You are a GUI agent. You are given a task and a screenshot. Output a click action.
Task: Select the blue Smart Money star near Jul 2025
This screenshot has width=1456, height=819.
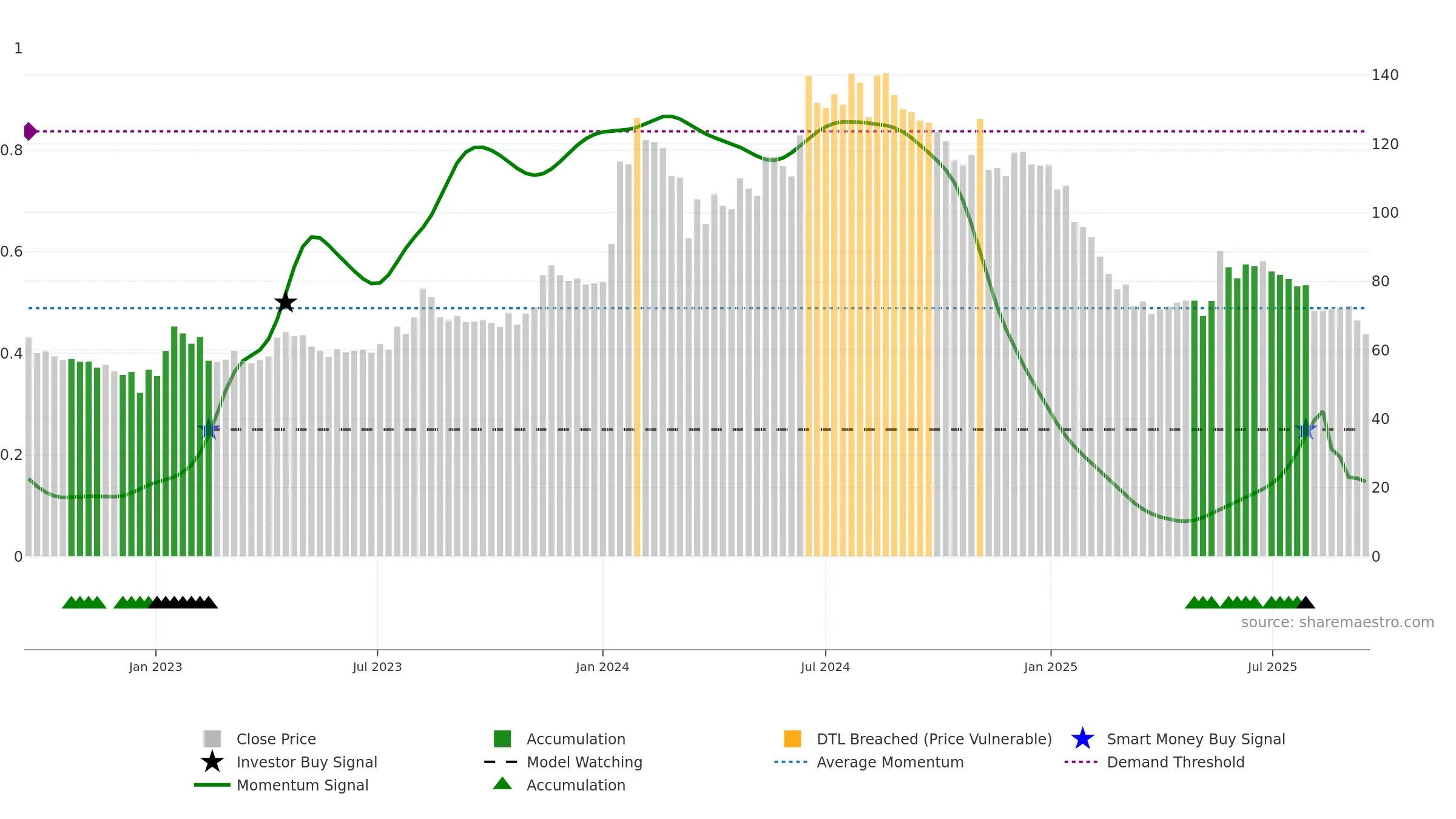pyautogui.click(x=1306, y=430)
